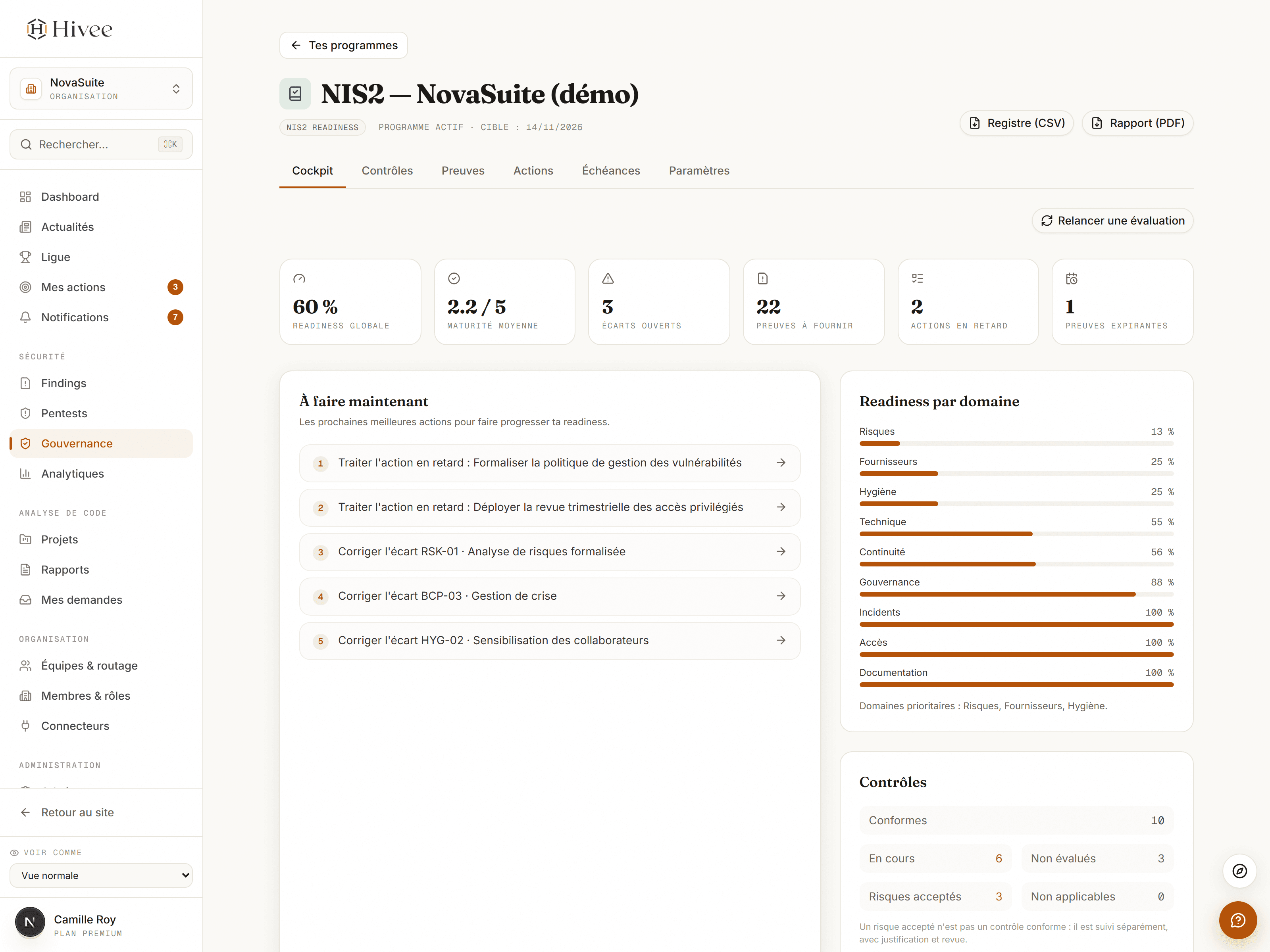Image resolution: width=1270 pixels, height=952 pixels.
Task: Click the NIS2 READINESS badge
Action: (322, 127)
